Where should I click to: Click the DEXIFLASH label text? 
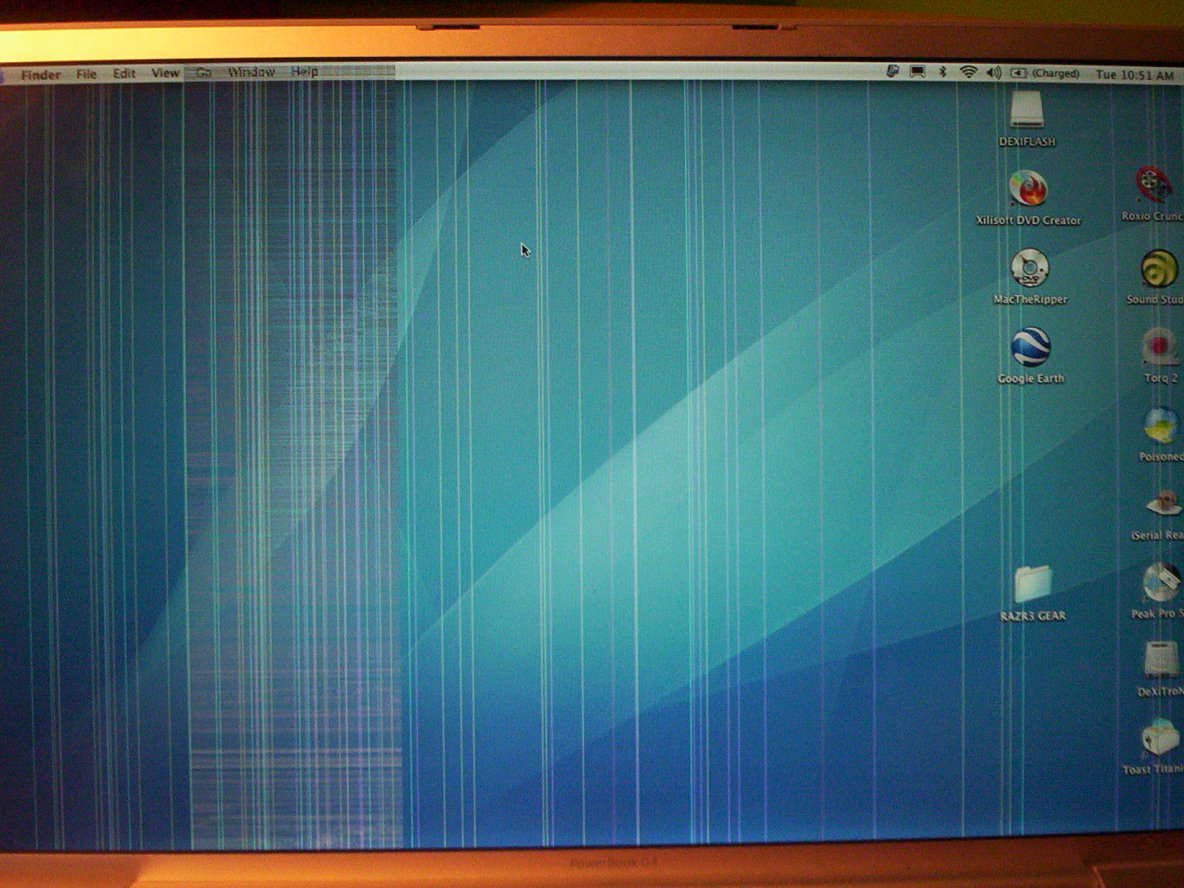coord(1027,141)
